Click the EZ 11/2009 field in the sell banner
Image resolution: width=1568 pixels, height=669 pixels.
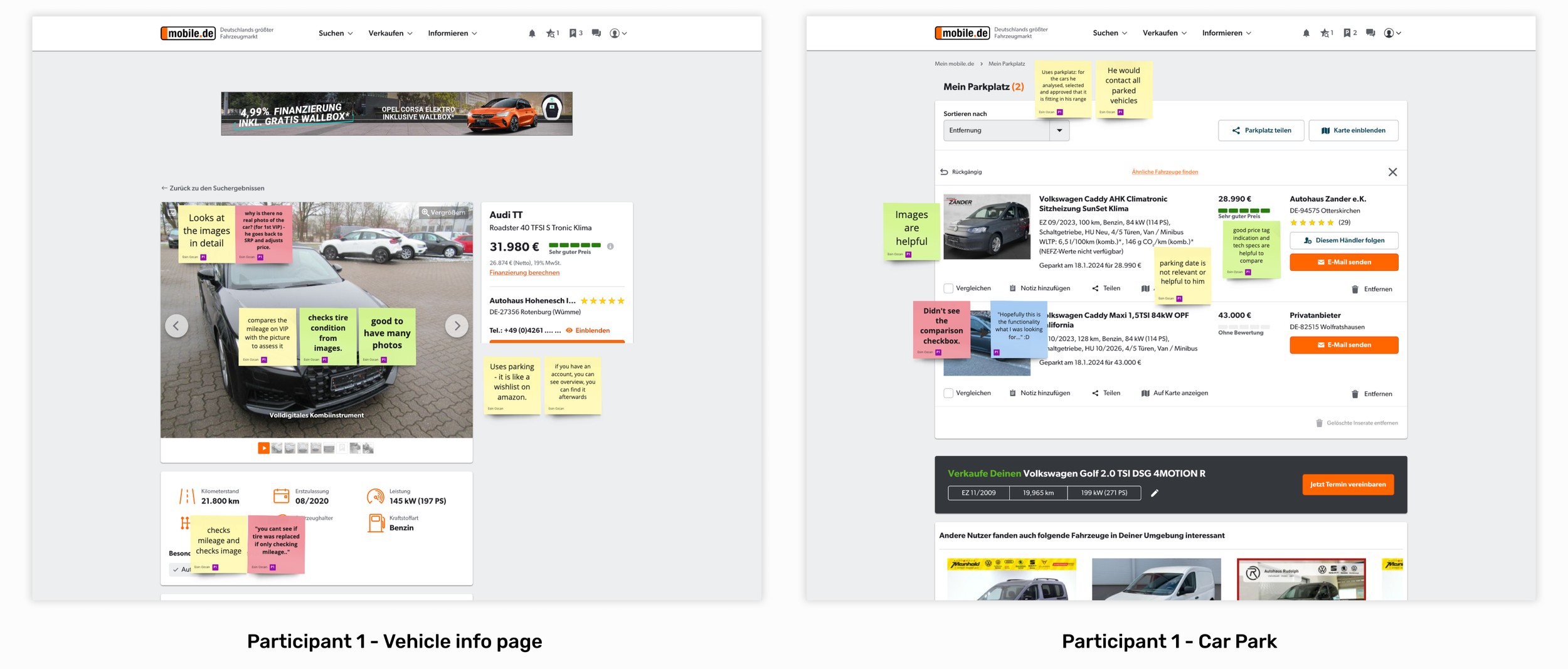(978, 493)
